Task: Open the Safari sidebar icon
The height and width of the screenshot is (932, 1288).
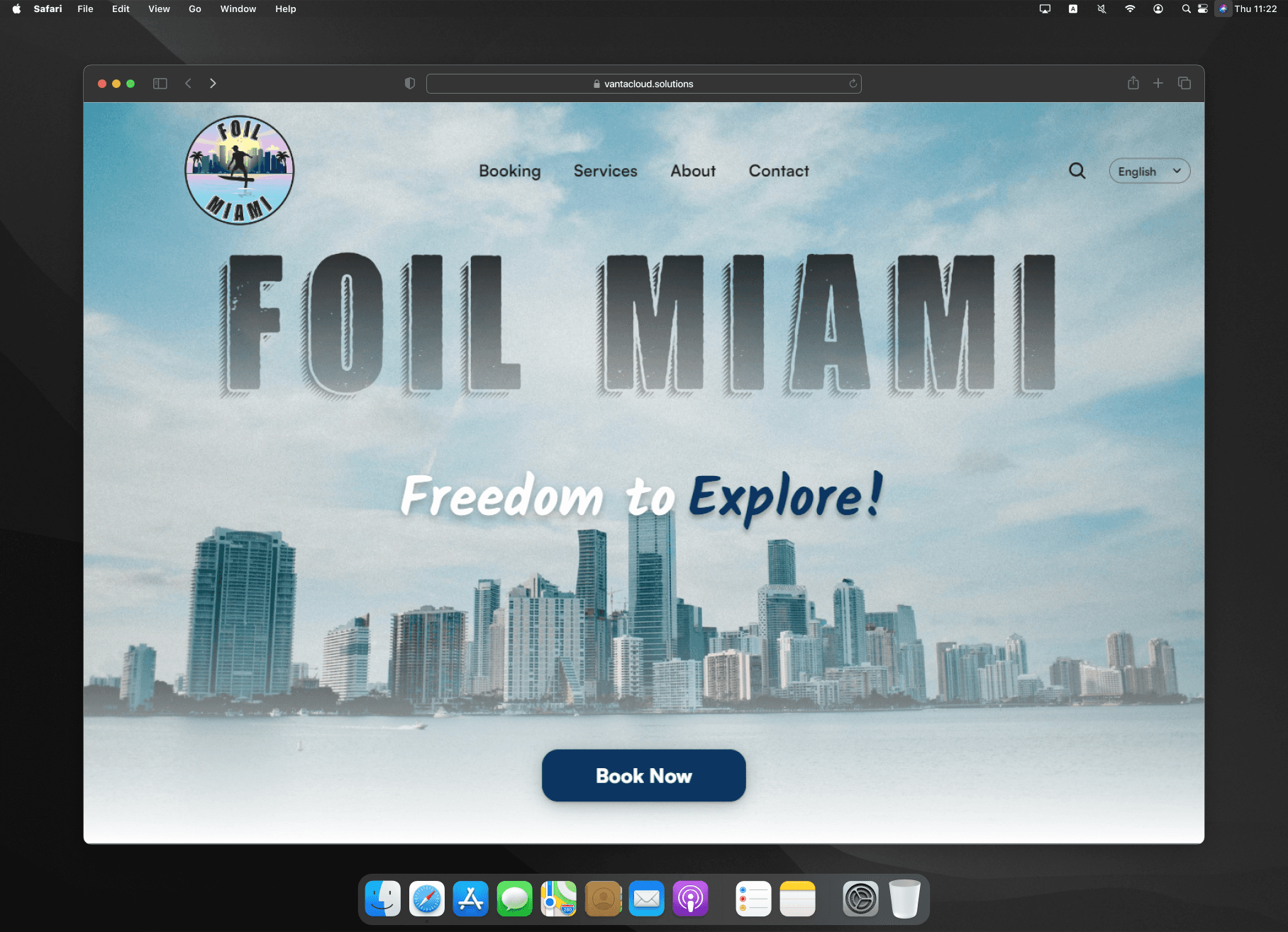Action: point(160,83)
